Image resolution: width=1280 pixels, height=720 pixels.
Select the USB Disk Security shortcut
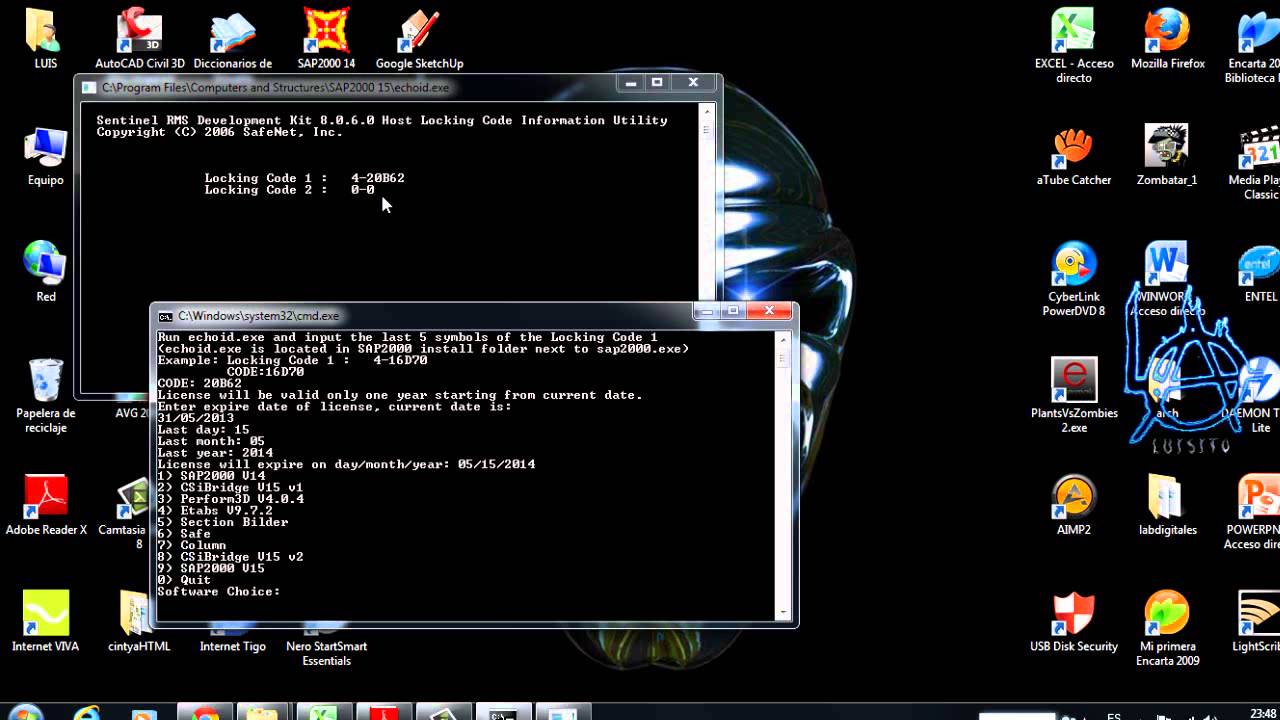point(1074,622)
